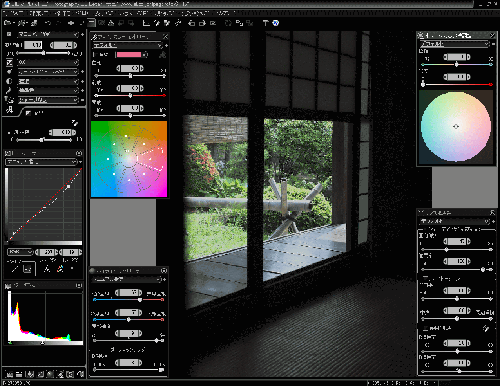Click the plus button beside the topmost parameter dropdown
Image resolution: width=500 pixels, height=386 pixels.
pyautogui.click(x=82, y=34)
